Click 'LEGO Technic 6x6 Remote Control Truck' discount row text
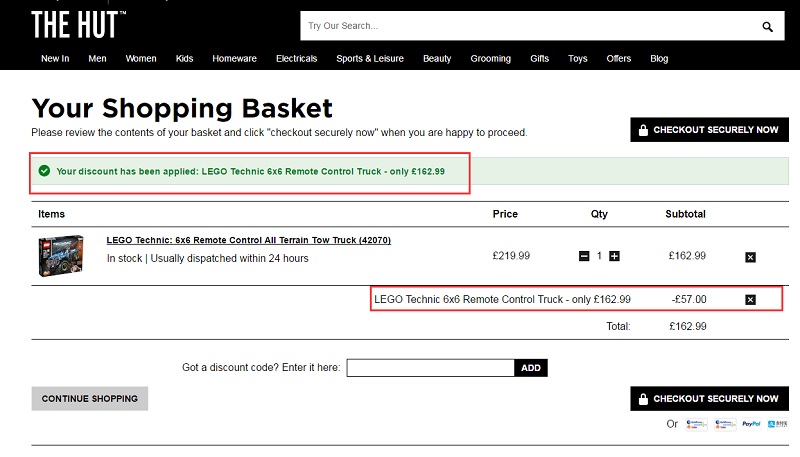Screen dimensions: 800x457 tap(503, 299)
